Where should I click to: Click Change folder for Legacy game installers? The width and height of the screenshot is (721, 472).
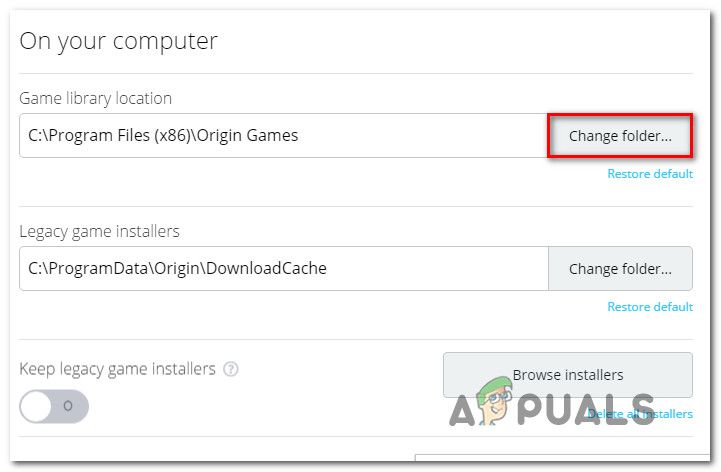tap(620, 269)
